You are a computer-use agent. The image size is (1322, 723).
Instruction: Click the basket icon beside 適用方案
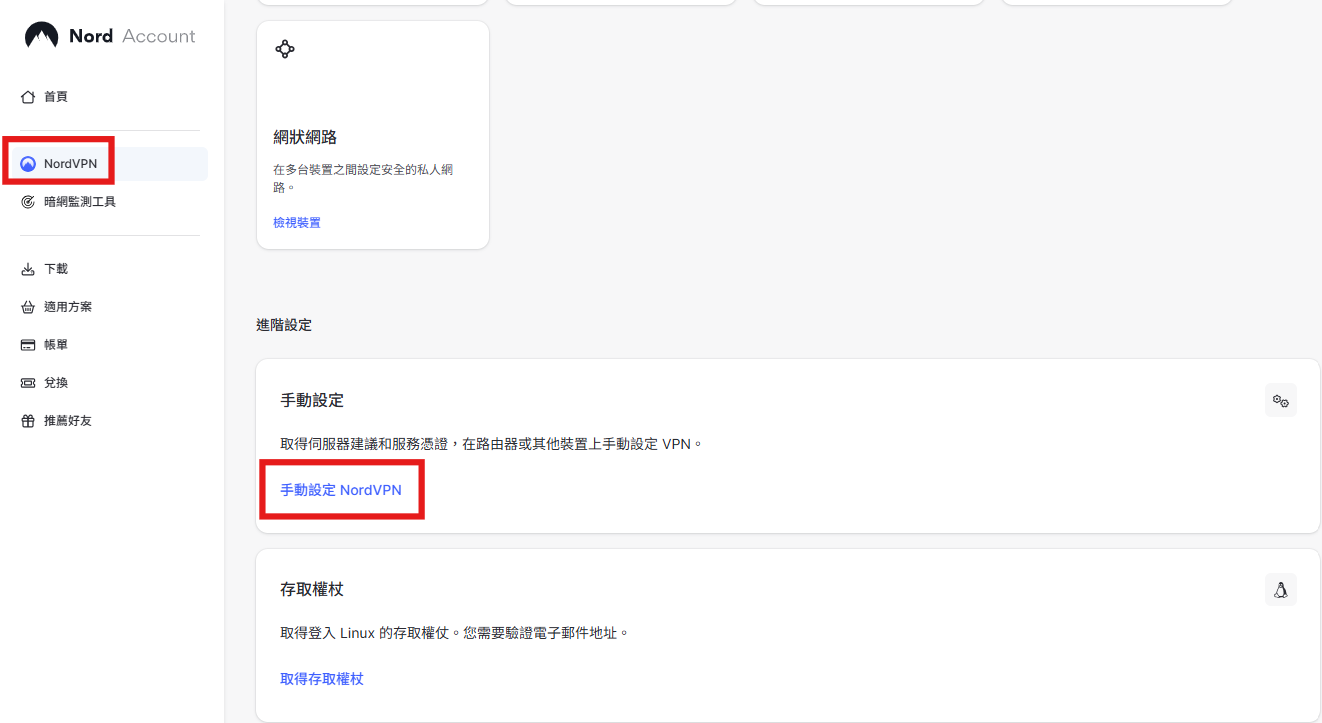coord(28,307)
